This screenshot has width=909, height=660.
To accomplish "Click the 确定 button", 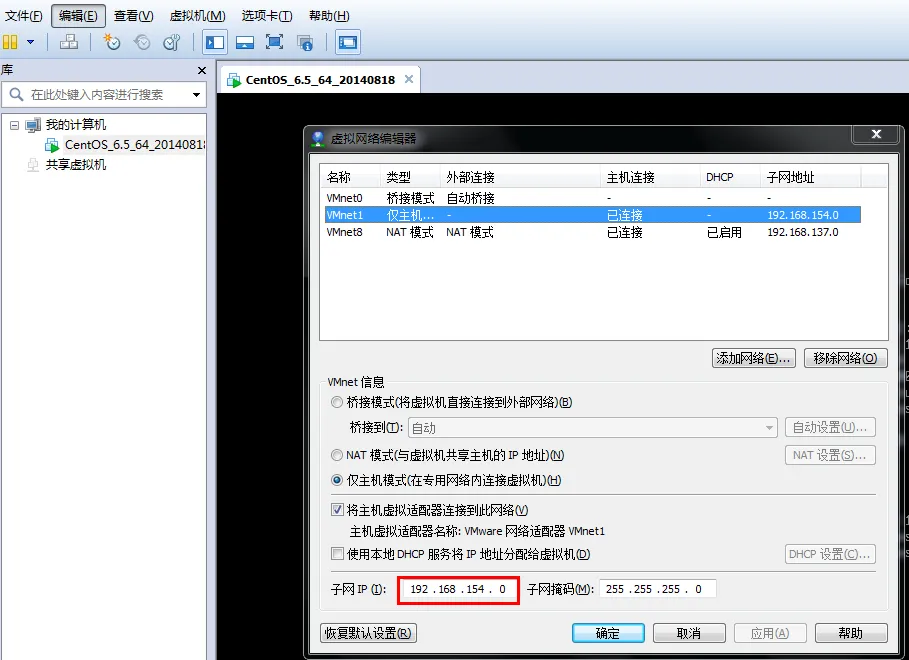I will (608, 633).
